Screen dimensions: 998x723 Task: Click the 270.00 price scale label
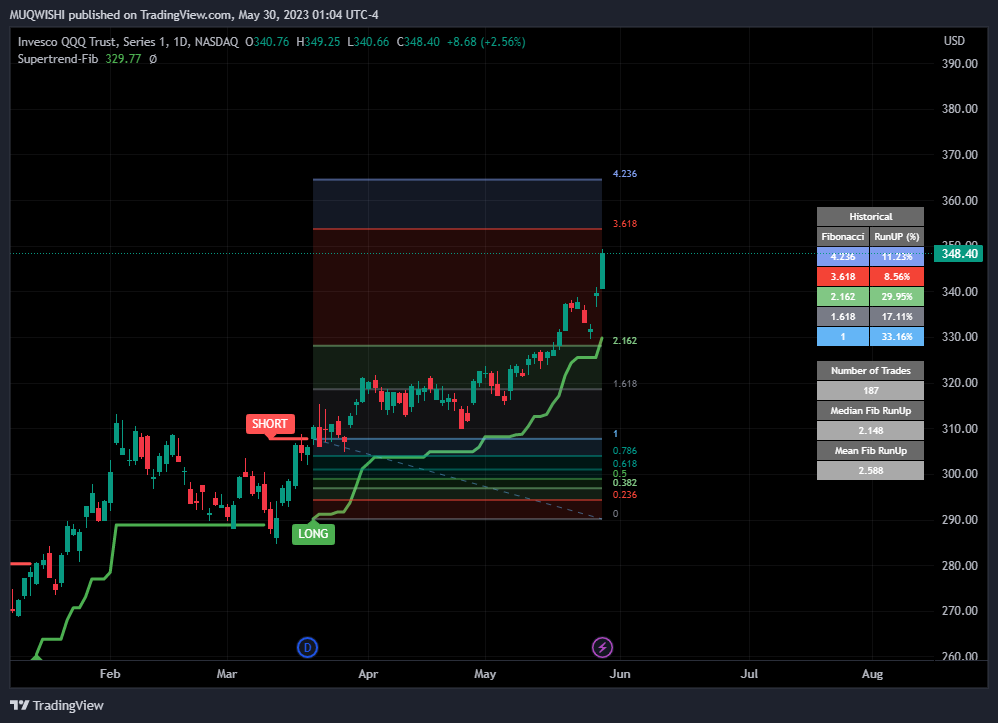[x=960, y=611]
